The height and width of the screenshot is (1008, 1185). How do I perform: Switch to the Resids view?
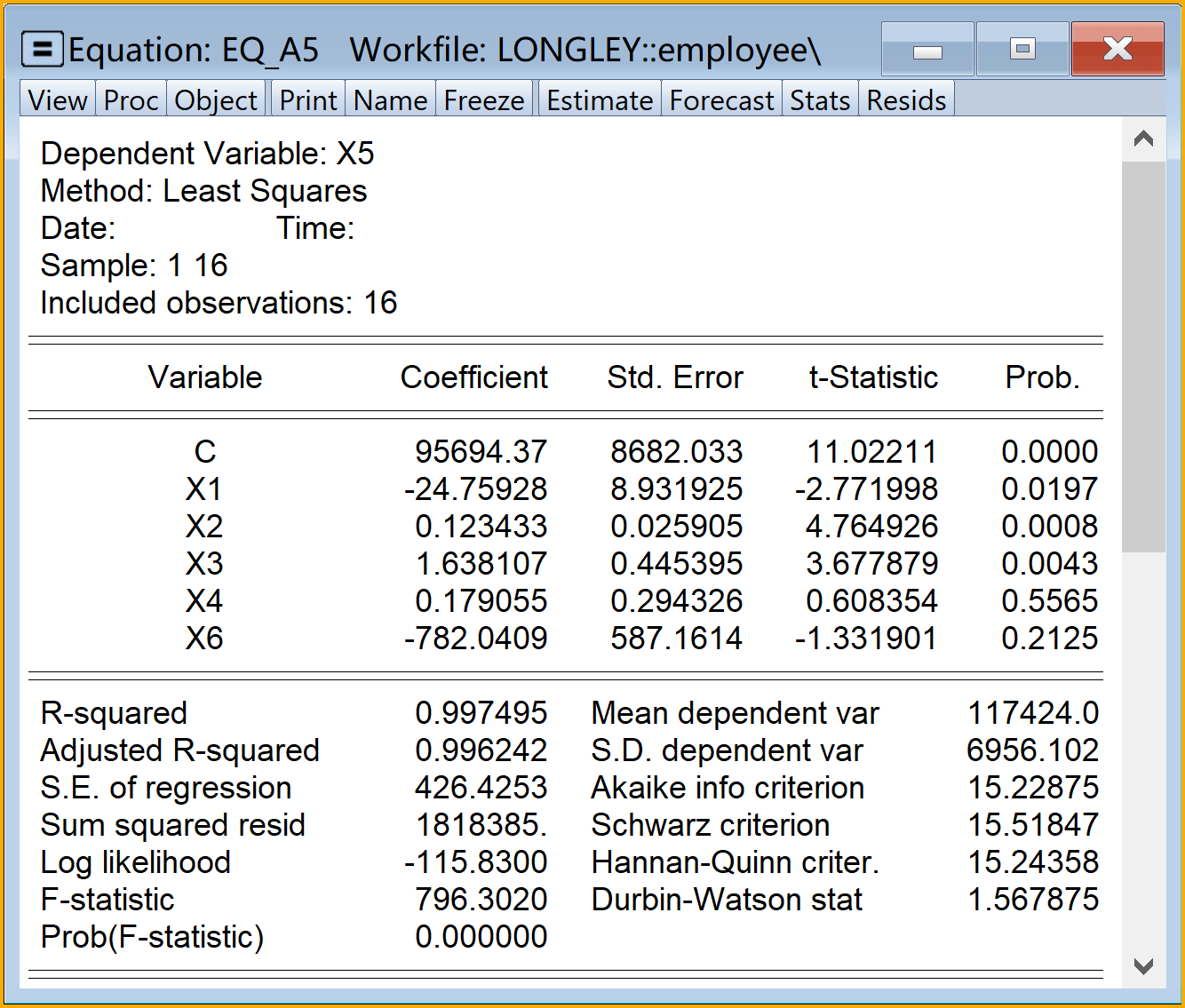906,100
